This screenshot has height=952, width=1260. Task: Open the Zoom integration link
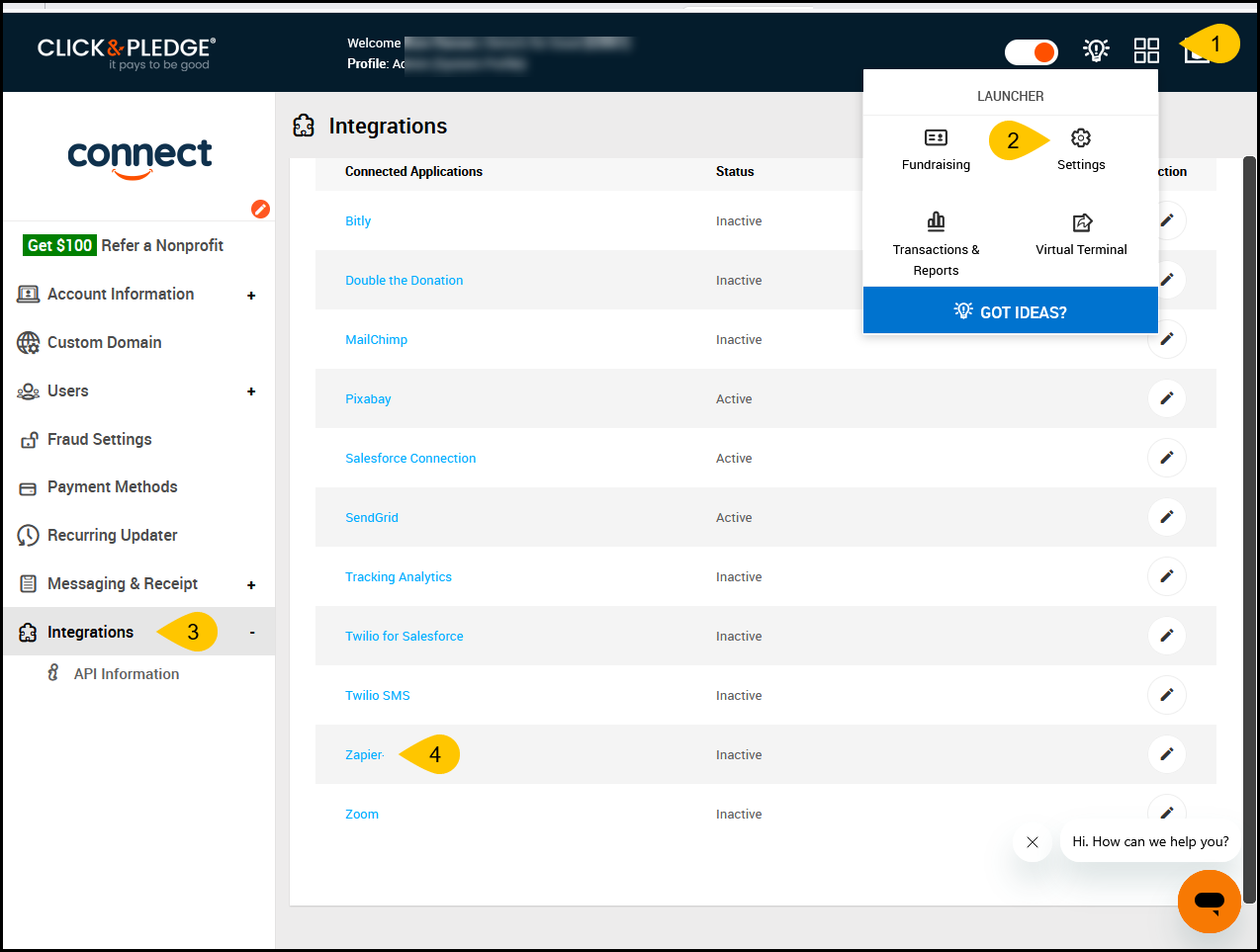tap(362, 814)
